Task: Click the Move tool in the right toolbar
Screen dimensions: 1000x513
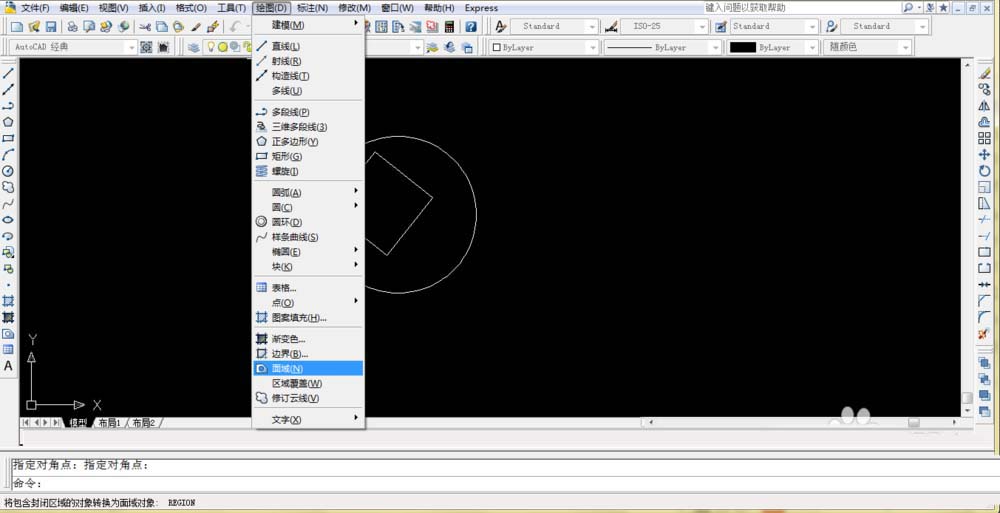Action: point(985,154)
